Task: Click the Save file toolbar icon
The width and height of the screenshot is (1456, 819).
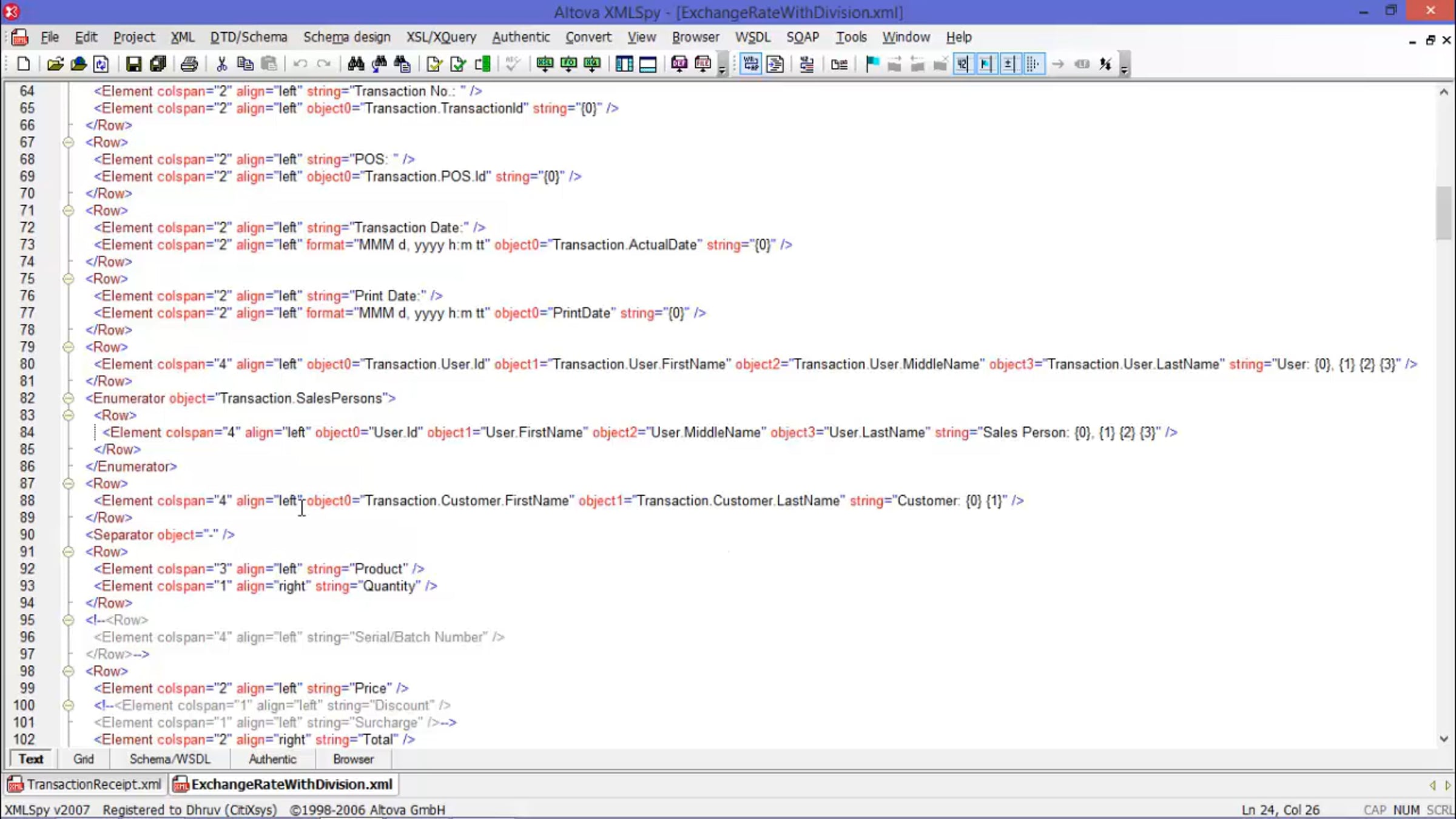Action: [x=133, y=64]
